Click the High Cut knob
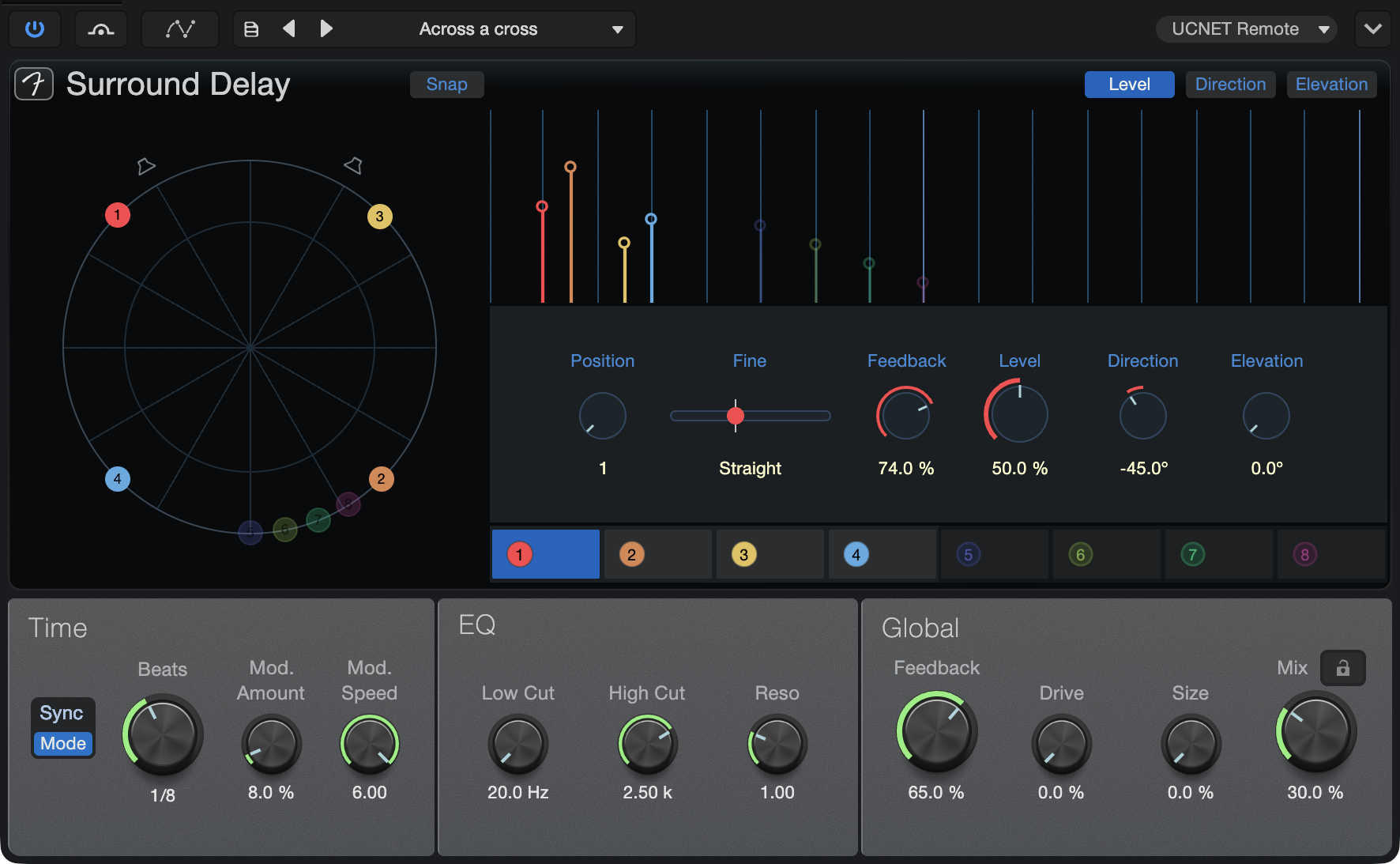Screen dimensions: 1400x864 click(x=648, y=744)
